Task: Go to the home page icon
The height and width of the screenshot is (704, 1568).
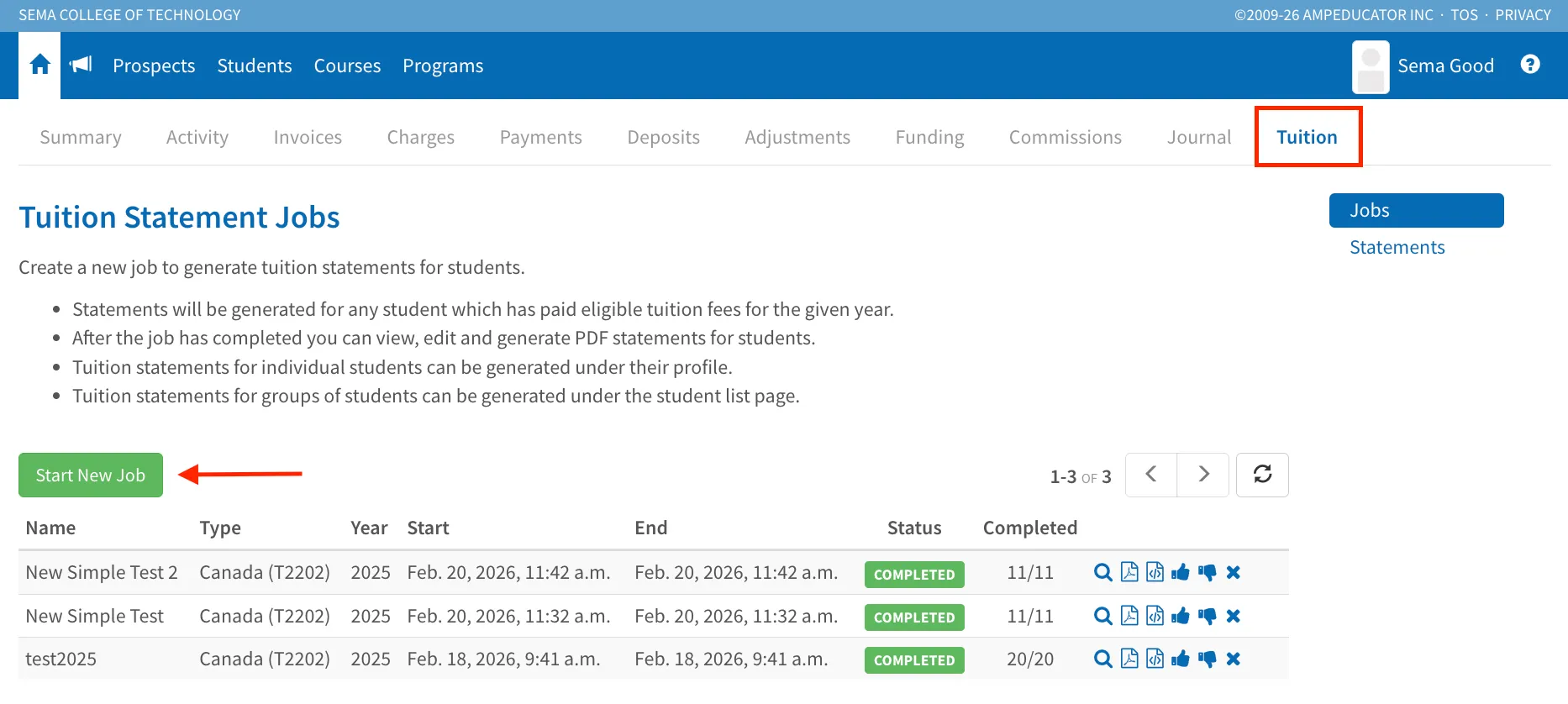Action: [39, 65]
